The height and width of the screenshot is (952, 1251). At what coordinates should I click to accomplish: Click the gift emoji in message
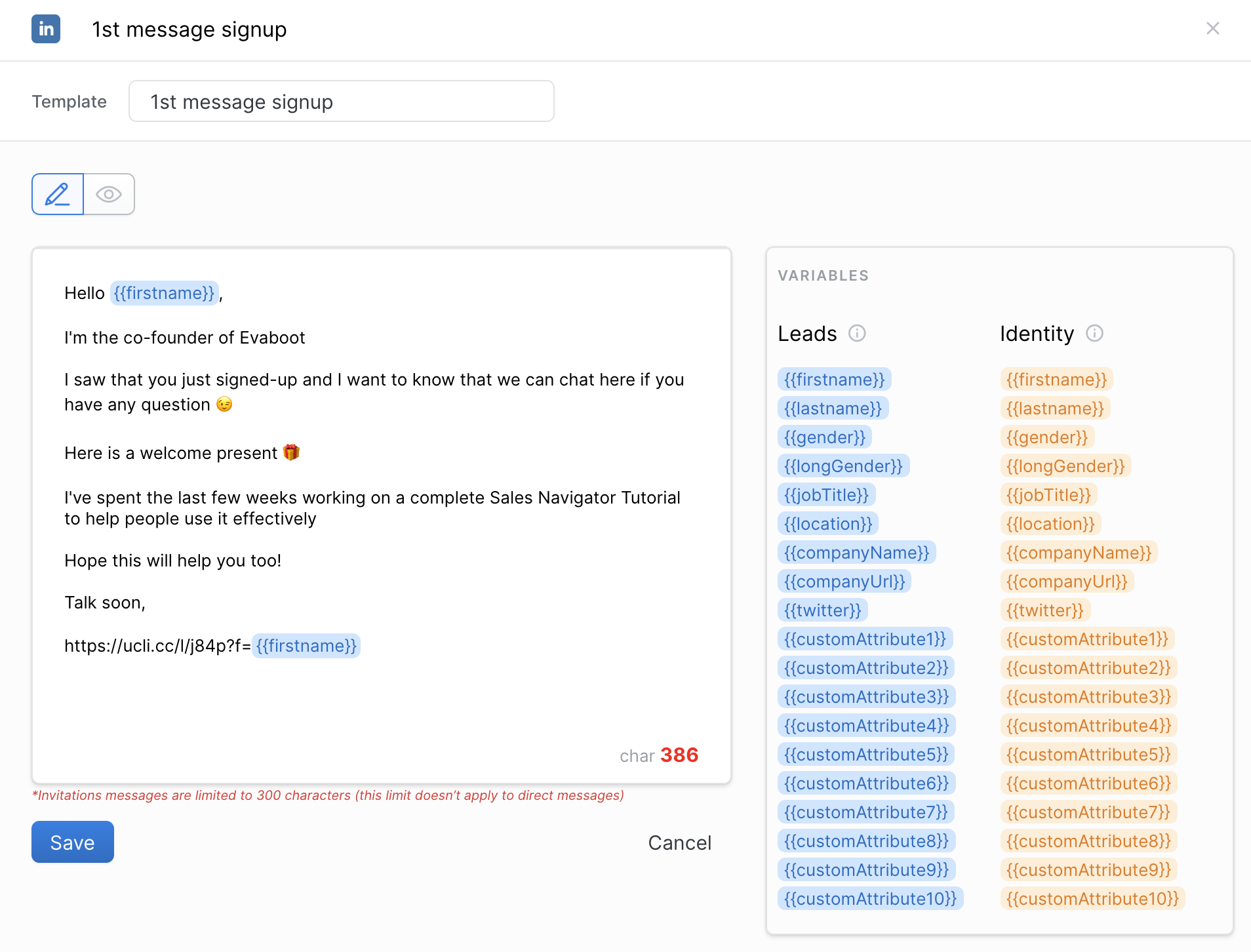tap(291, 452)
